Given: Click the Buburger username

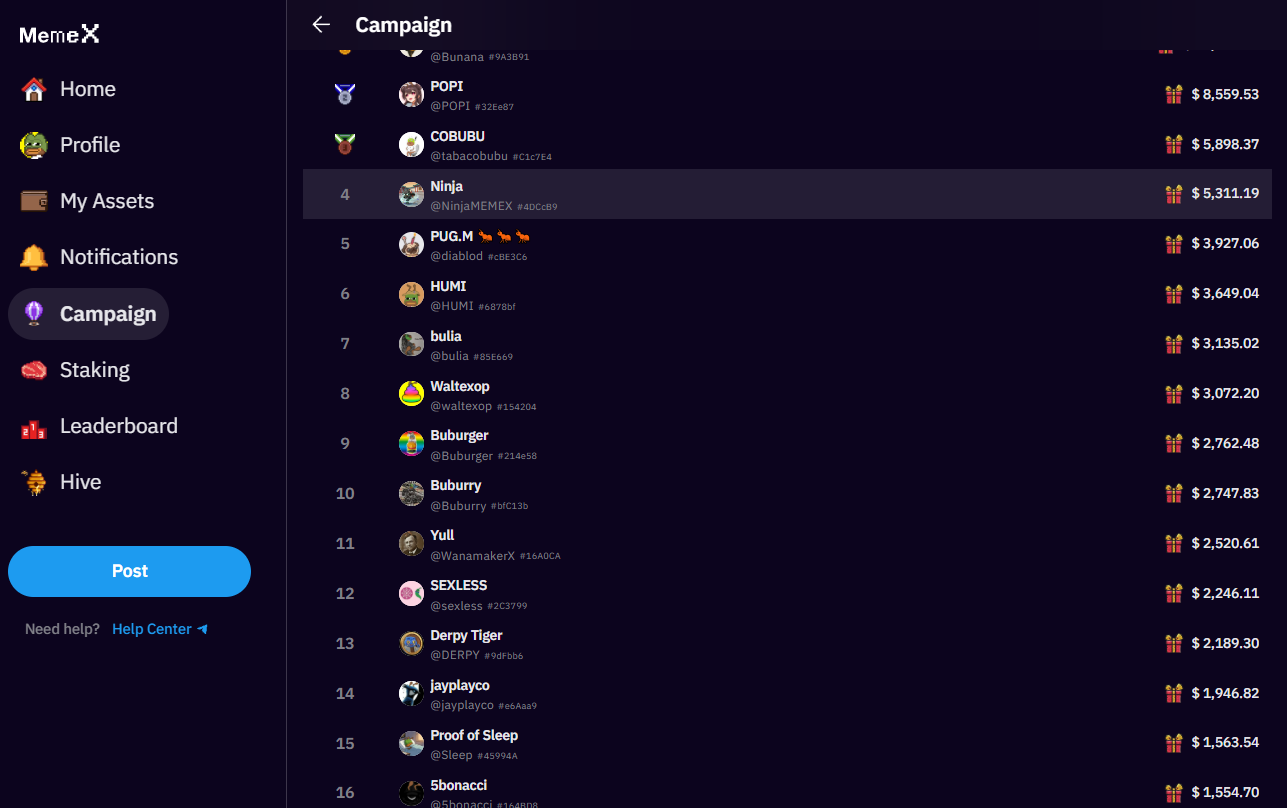Looking at the screenshot, I should 460,436.
